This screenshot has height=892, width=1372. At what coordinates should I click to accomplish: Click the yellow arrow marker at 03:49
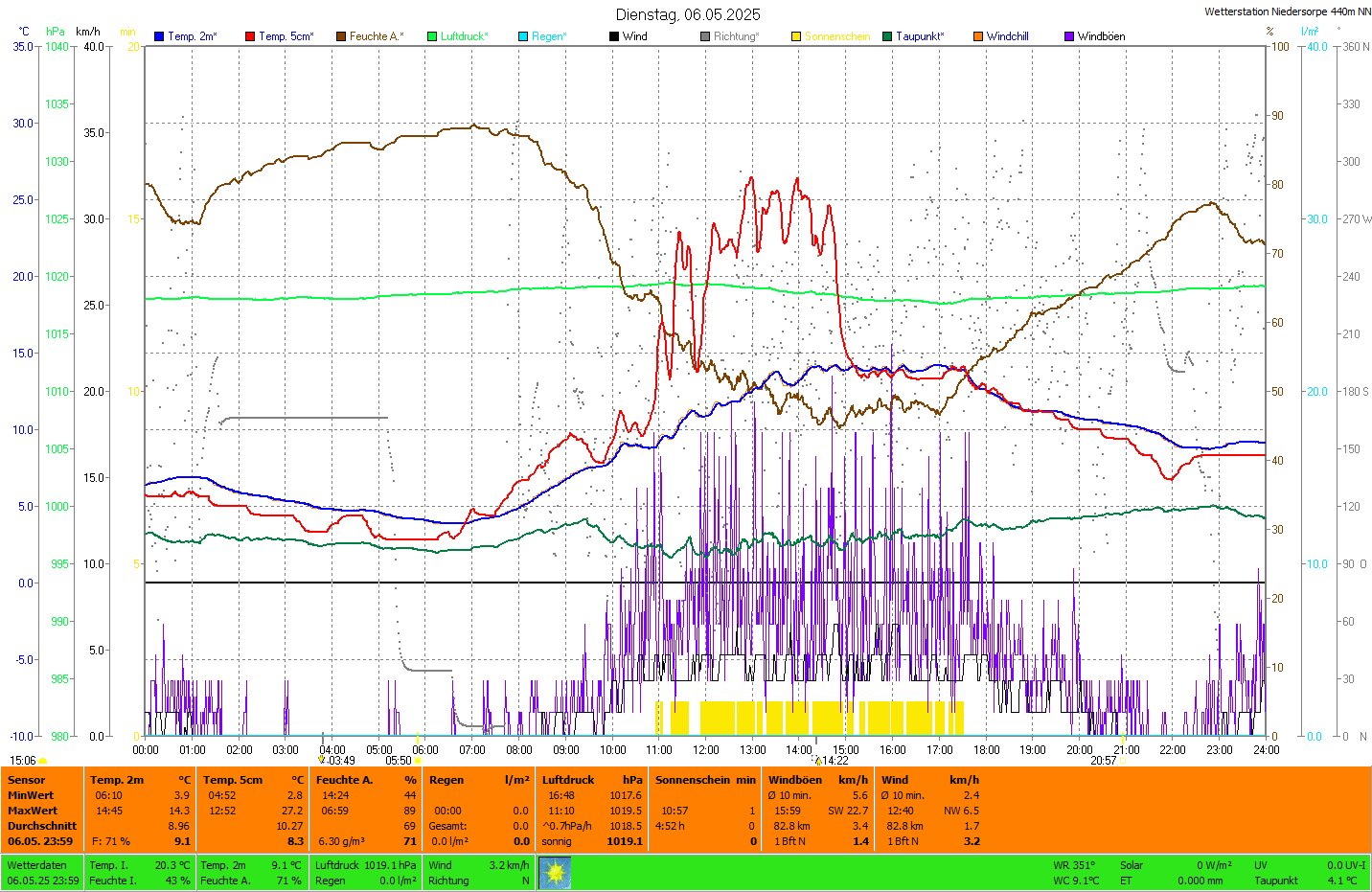pos(322,760)
